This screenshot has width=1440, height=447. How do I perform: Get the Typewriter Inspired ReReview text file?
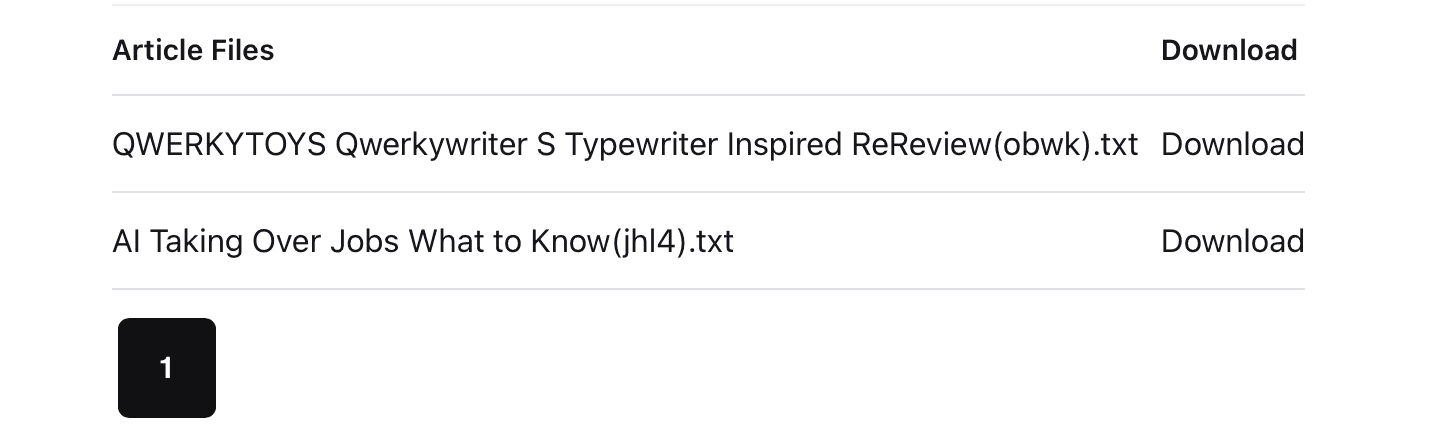click(1232, 145)
